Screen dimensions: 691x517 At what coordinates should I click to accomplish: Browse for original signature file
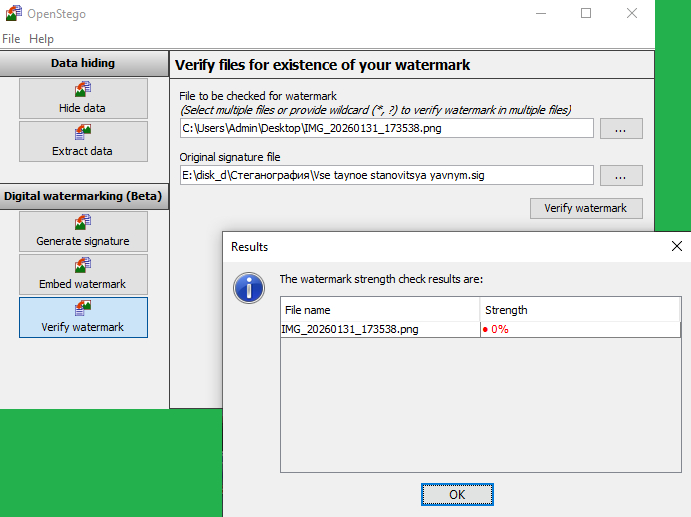pos(621,175)
